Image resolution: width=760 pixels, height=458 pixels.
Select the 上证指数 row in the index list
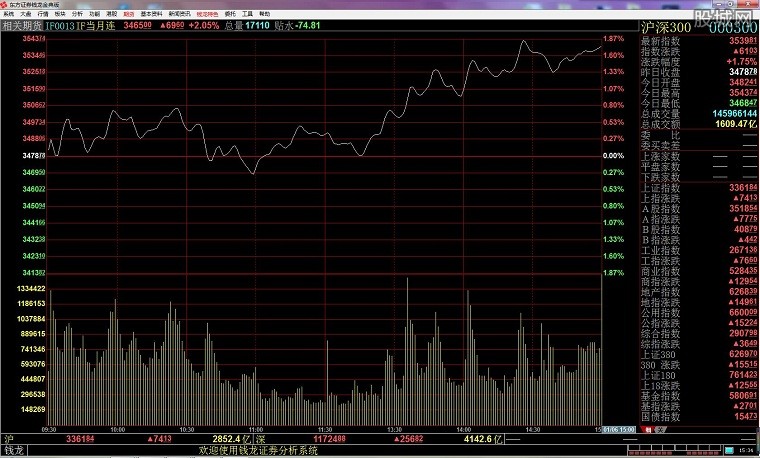660,187
